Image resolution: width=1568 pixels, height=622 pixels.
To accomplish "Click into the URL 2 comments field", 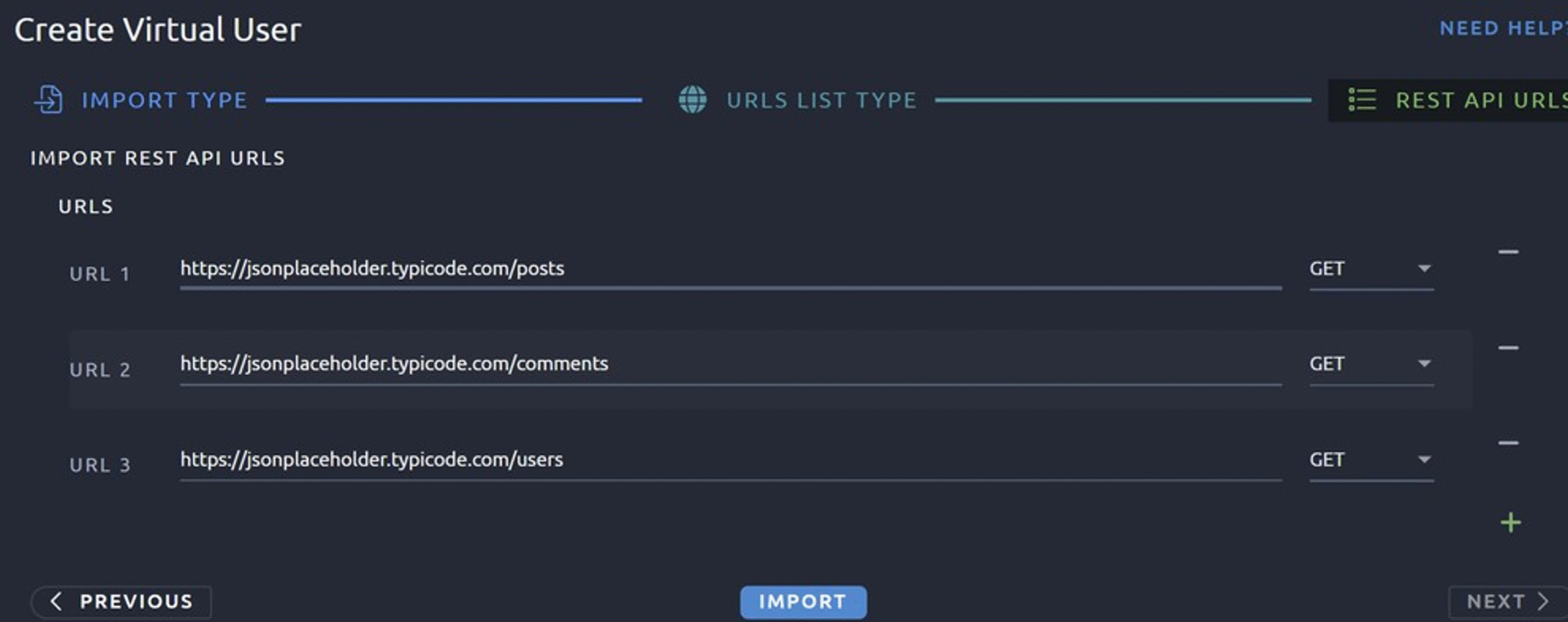I will pos(729,364).
